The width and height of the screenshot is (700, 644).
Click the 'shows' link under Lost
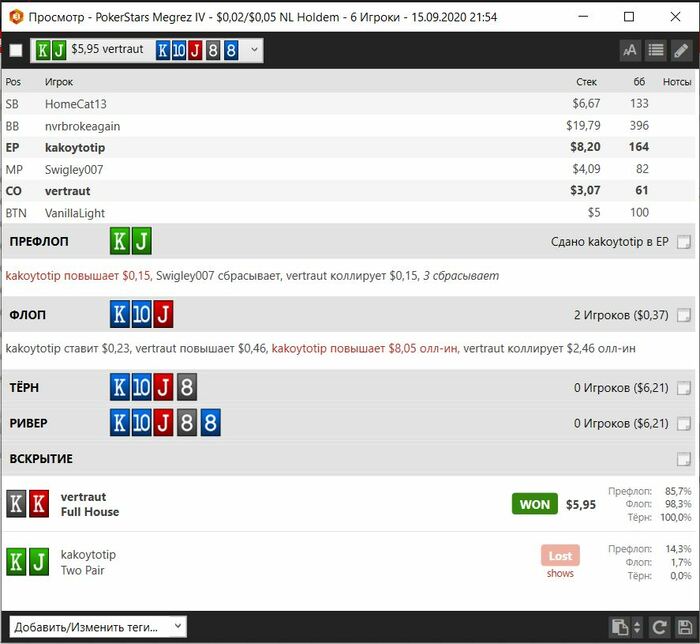[x=560, y=573]
